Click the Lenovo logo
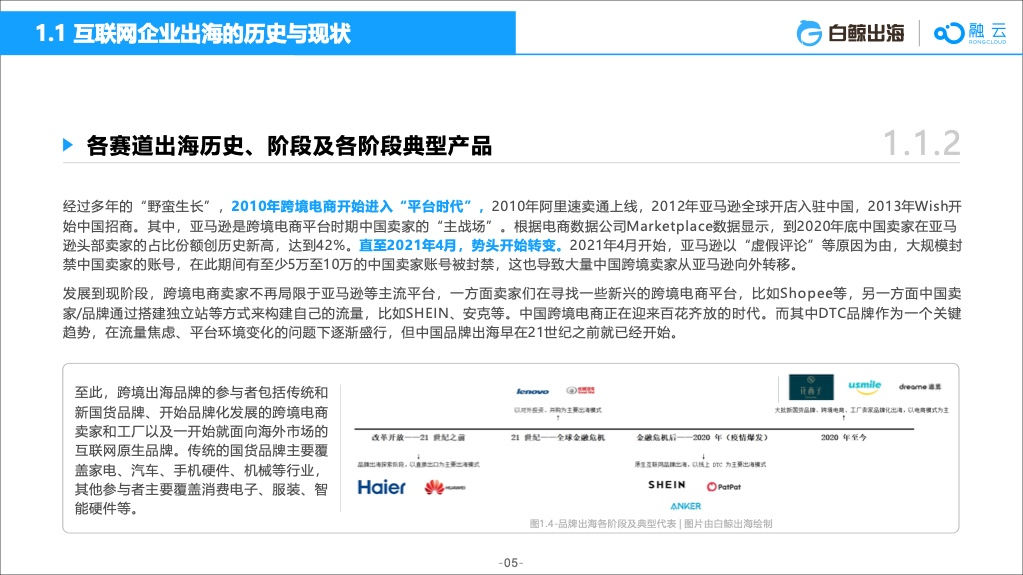 (x=532, y=392)
